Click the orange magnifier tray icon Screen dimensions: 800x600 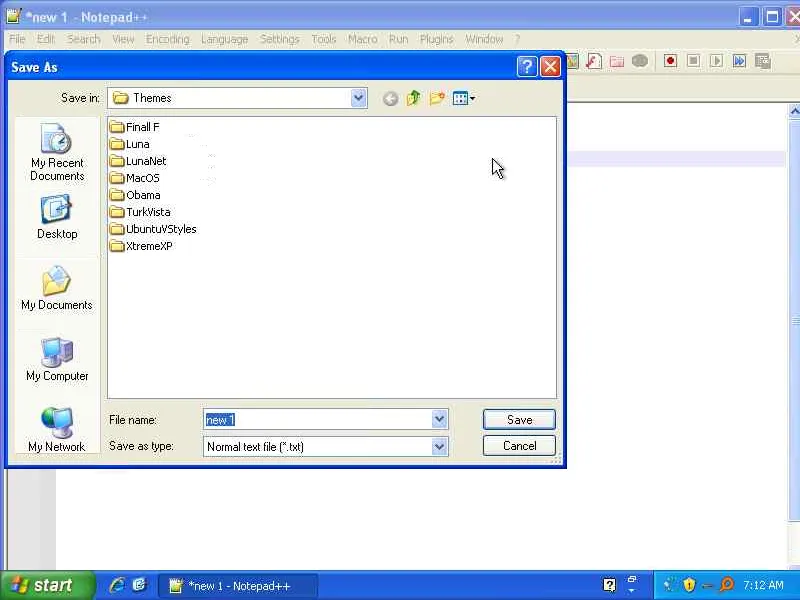(726, 585)
